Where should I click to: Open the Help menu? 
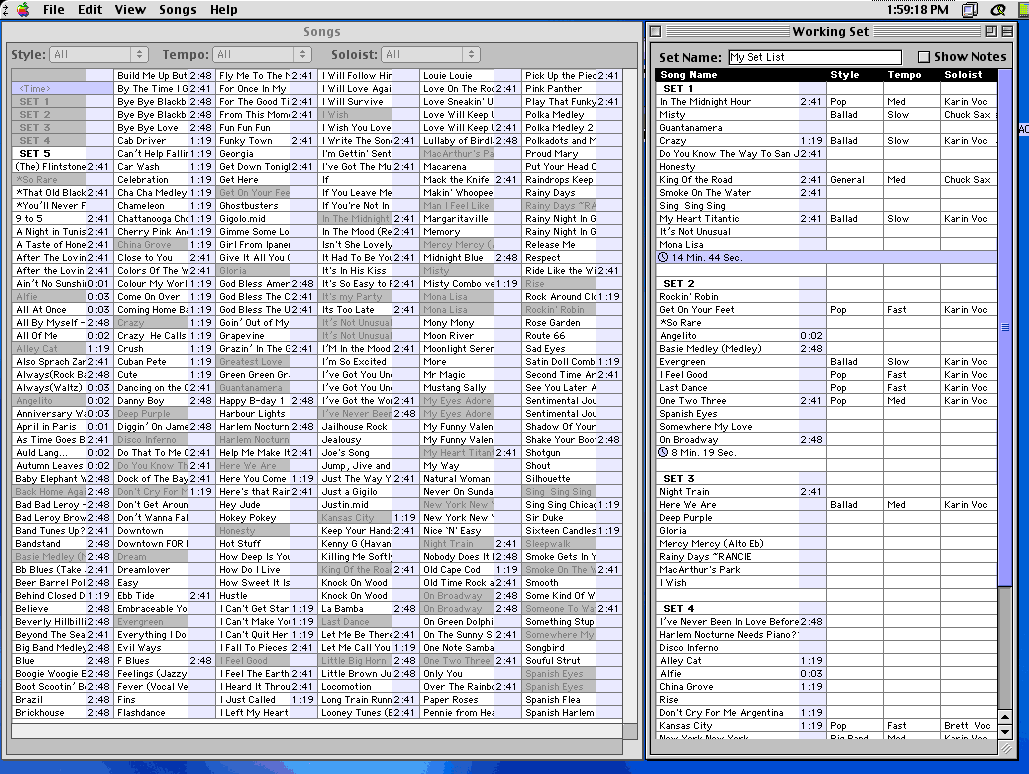(x=223, y=10)
